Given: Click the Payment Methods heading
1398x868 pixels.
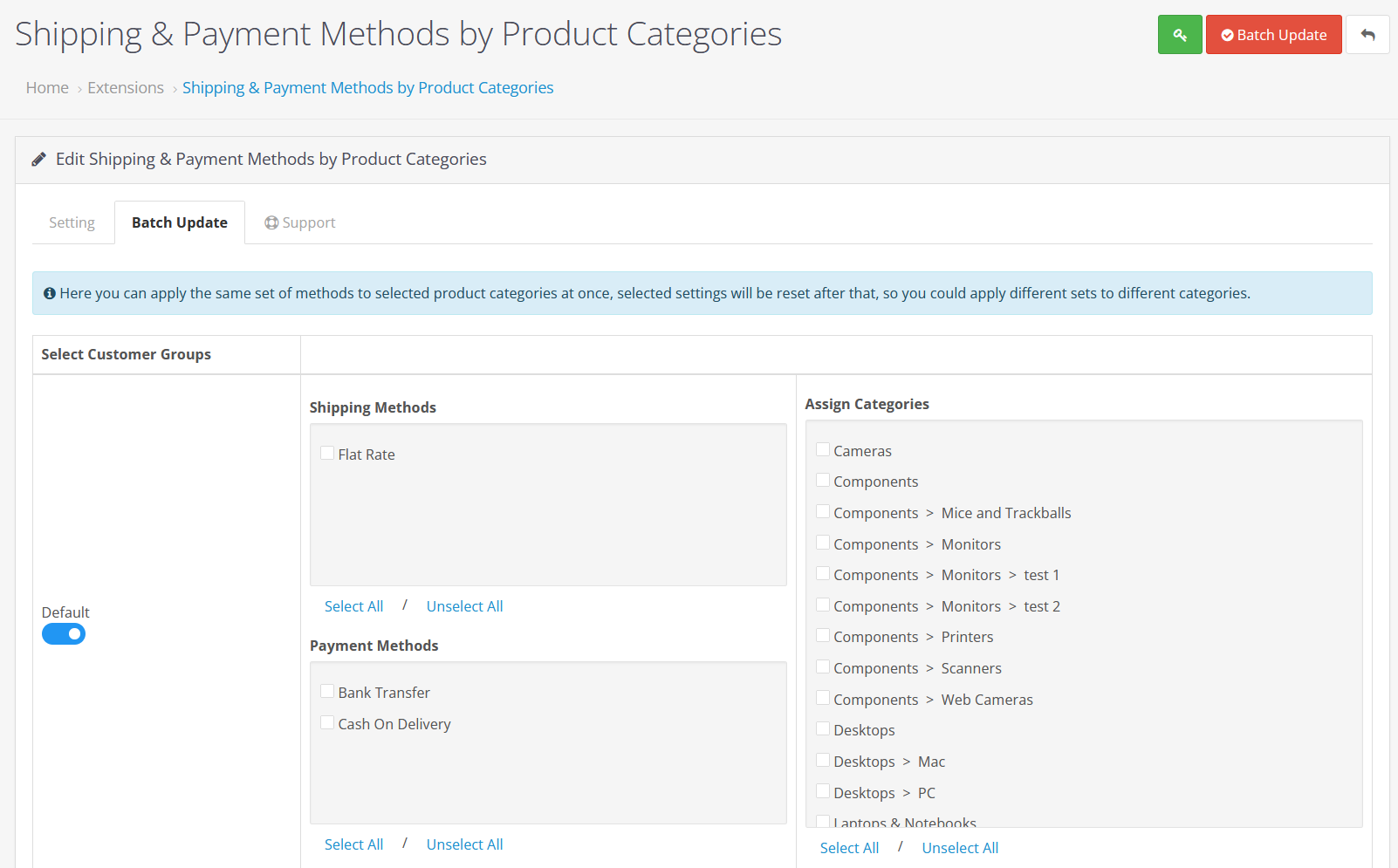Looking at the screenshot, I should tap(373, 646).
